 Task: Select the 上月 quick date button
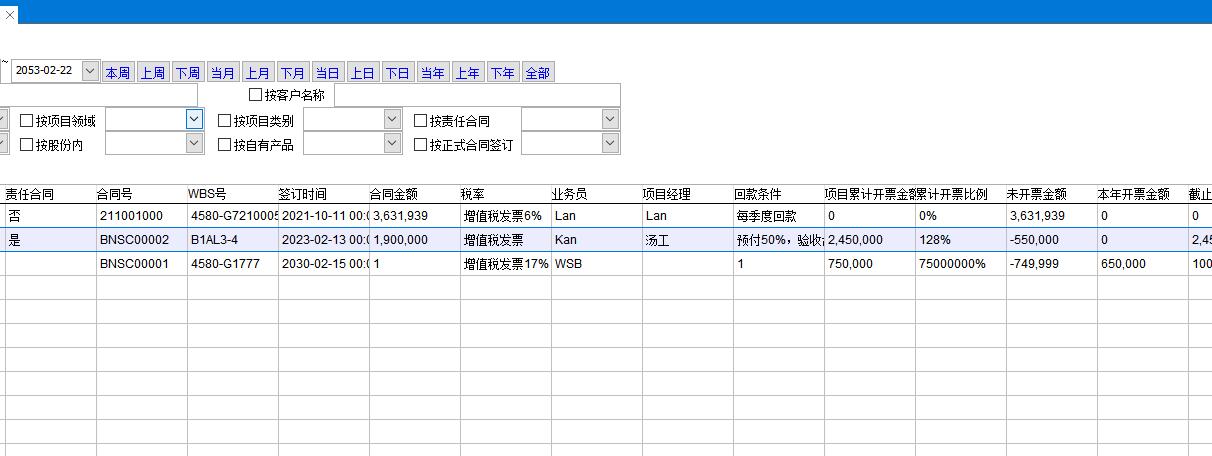pyautogui.click(x=258, y=73)
